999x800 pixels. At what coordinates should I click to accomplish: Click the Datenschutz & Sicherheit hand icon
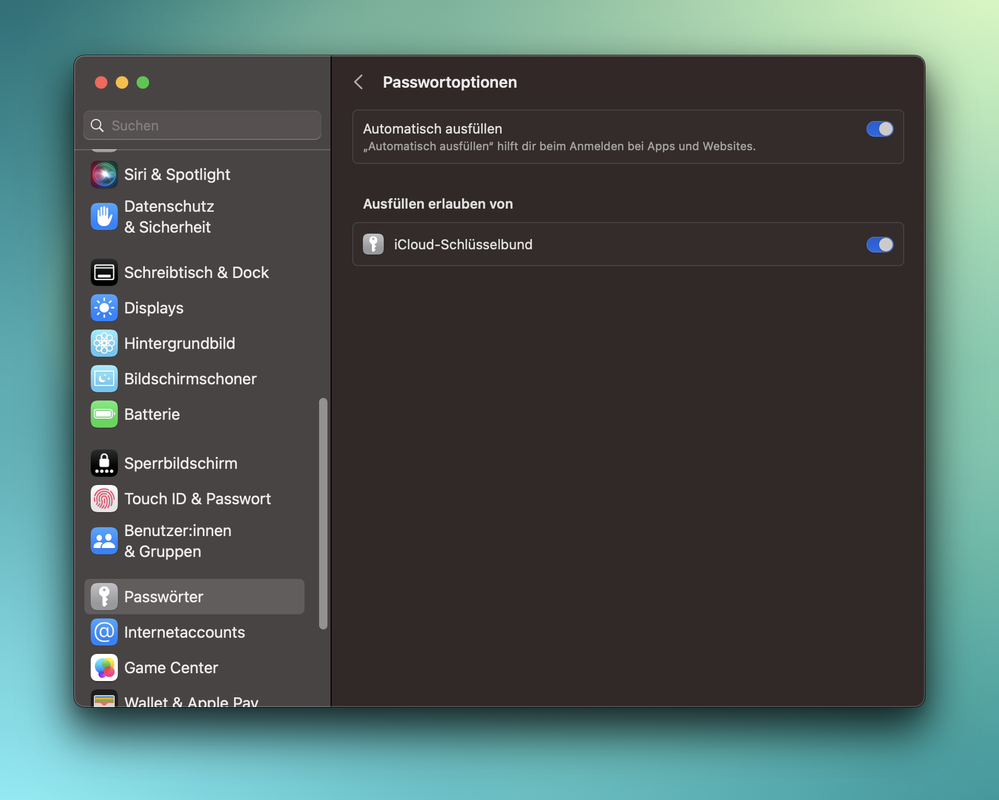coord(104,217)
